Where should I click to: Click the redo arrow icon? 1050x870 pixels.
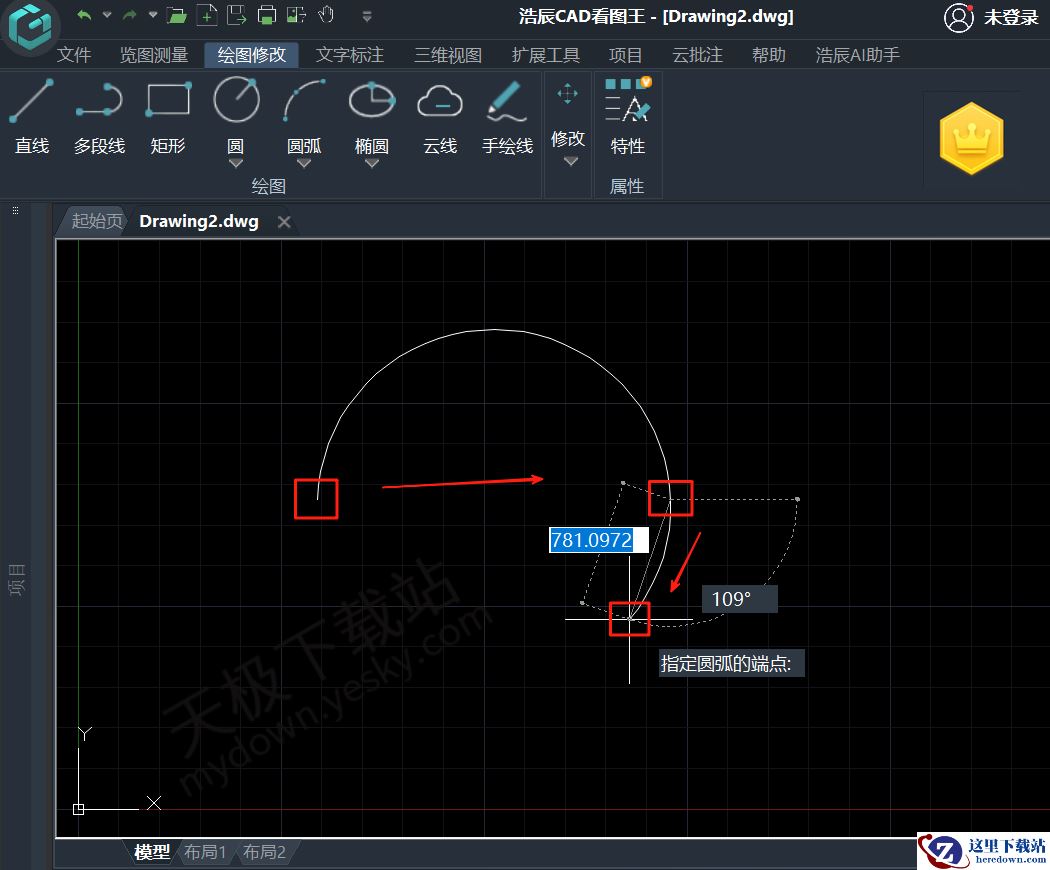click(x=130, y=15)
